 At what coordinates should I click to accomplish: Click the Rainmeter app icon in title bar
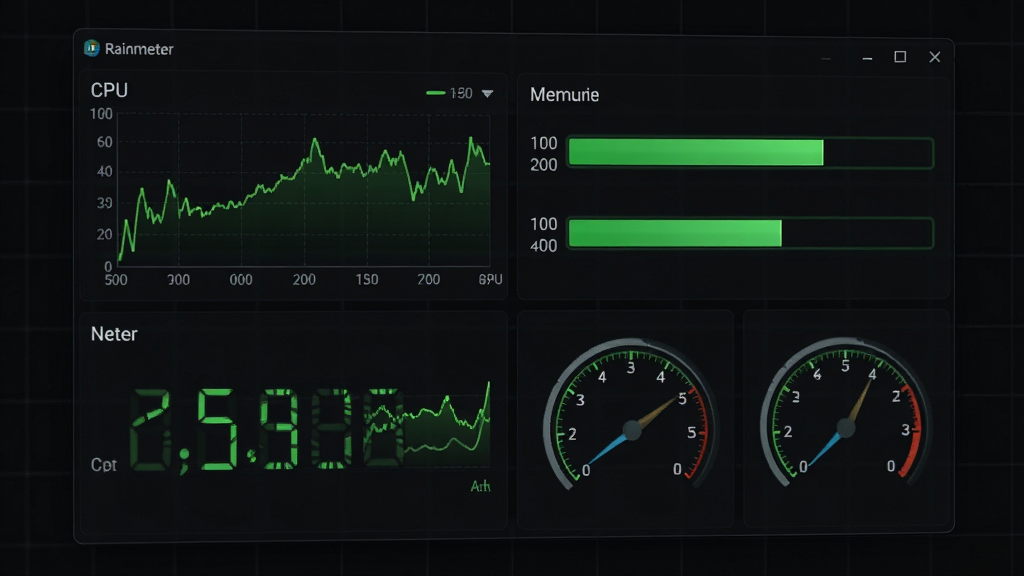point(91,48)
